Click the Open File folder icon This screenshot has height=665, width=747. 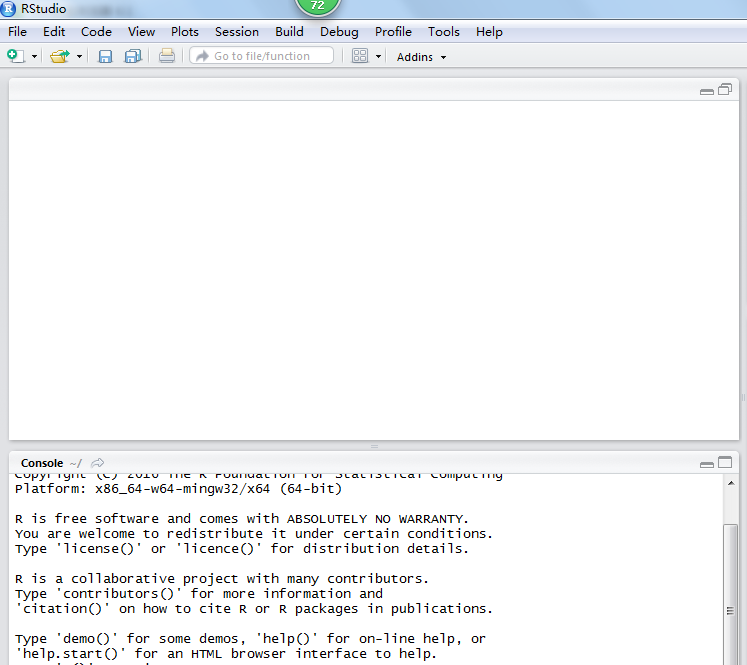coord(60,56)
